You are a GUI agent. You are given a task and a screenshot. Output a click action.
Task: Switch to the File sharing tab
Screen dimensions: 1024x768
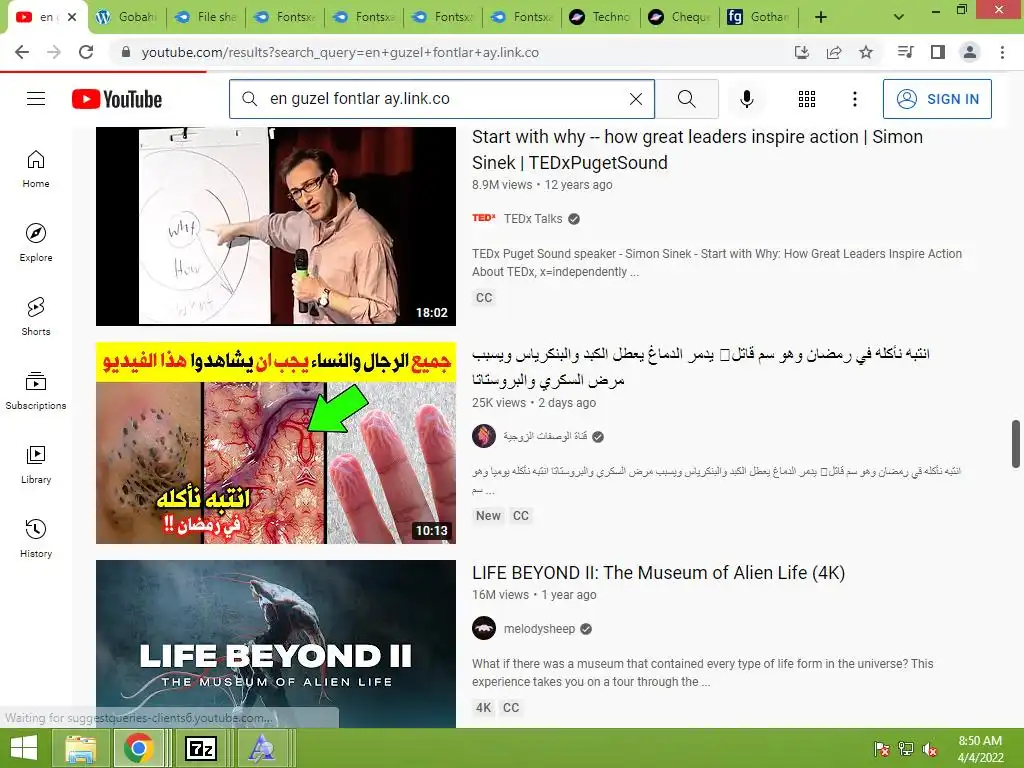[x=206, y=17]
